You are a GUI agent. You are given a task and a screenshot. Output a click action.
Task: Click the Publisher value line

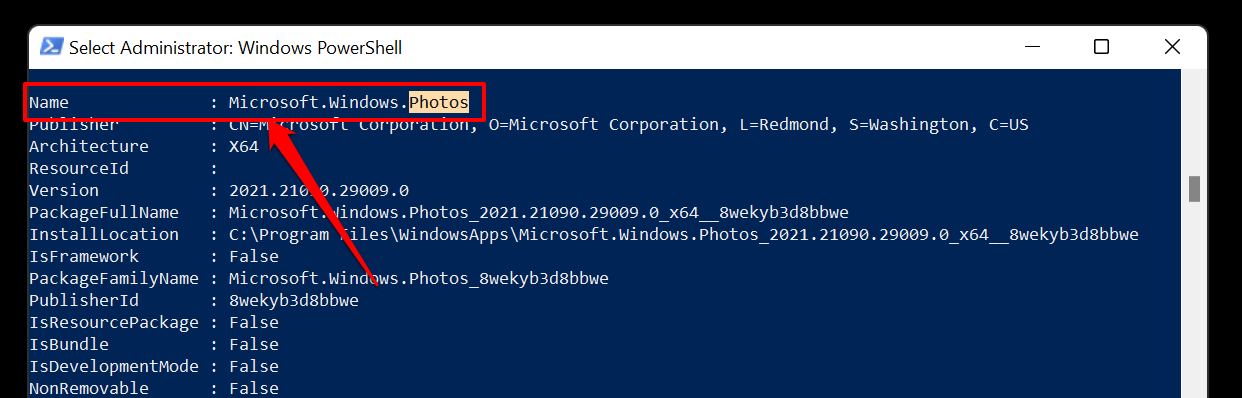click(629, 124)
